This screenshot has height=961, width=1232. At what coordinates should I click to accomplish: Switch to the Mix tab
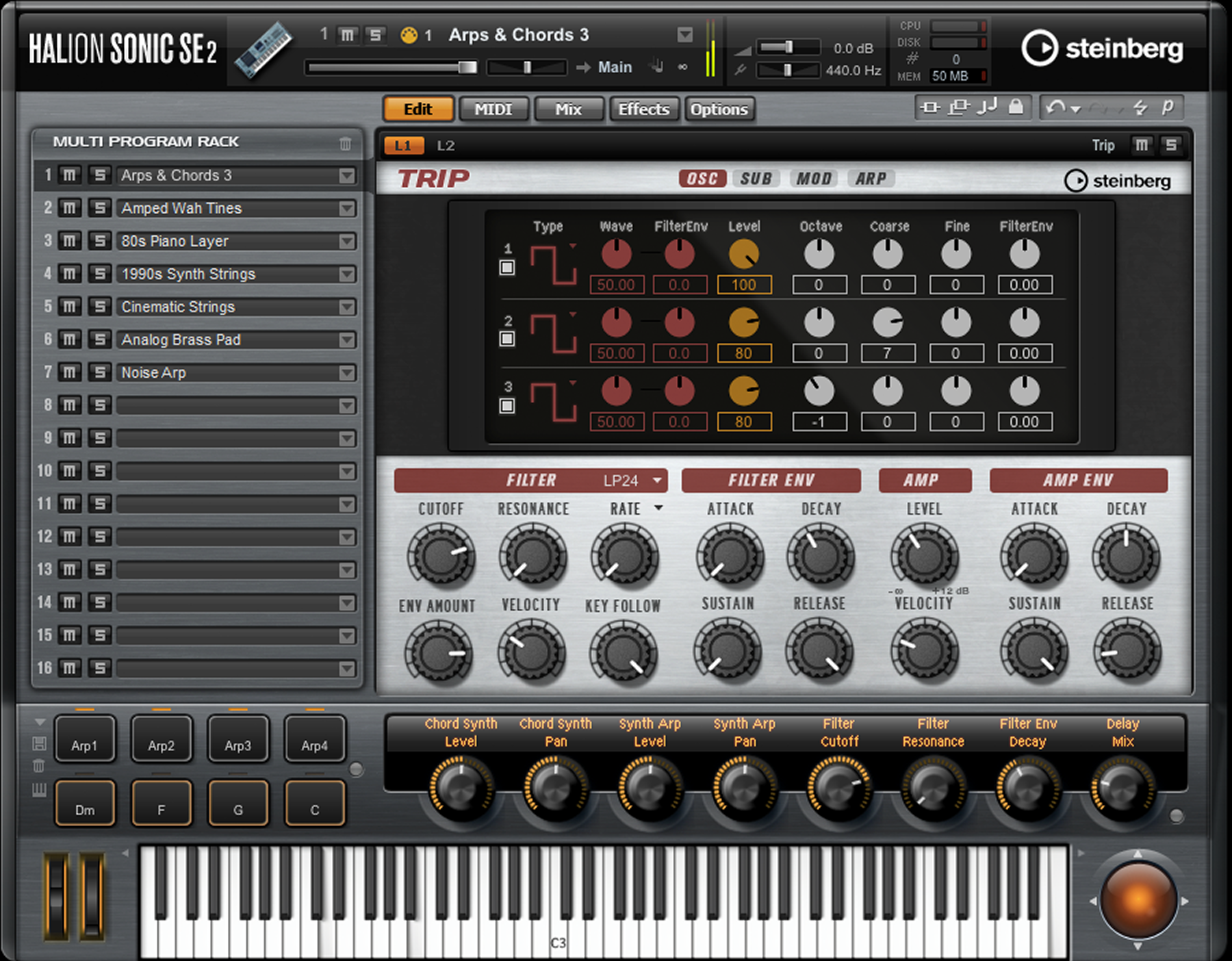pyautogui.click(x=569, y=110)
